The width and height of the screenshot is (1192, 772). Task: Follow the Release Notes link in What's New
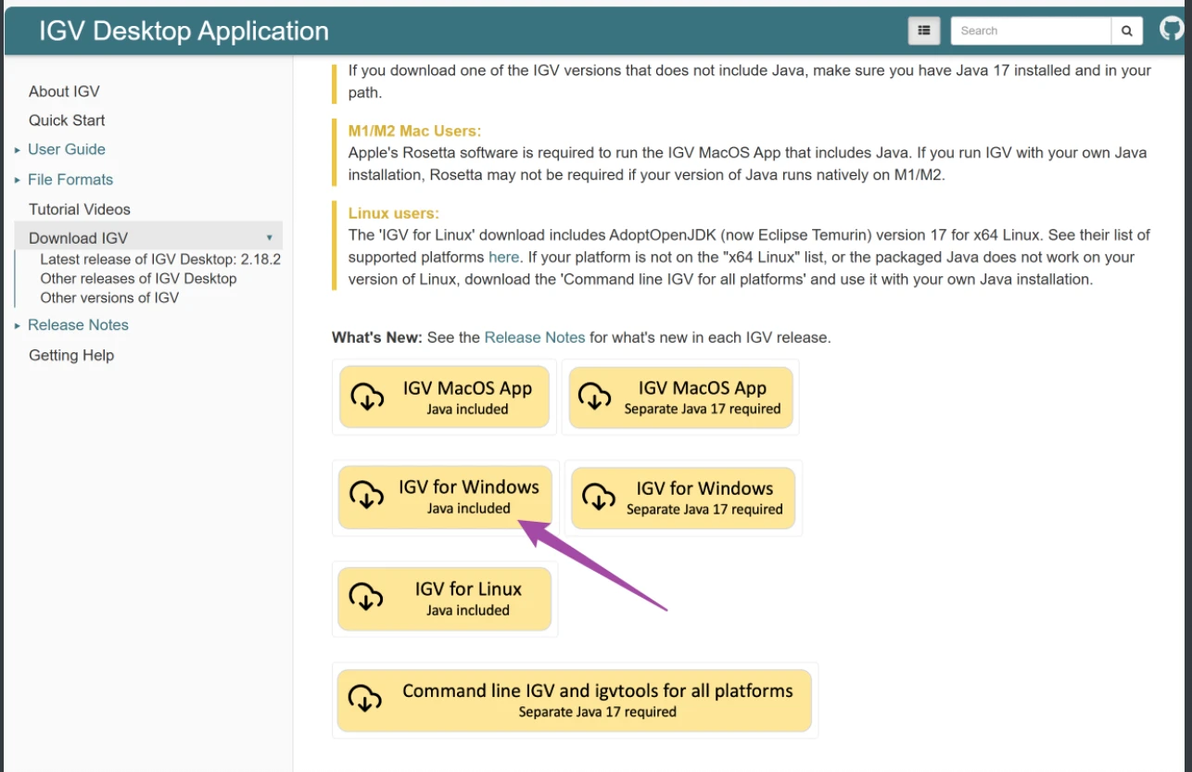[x=534, y=338]
